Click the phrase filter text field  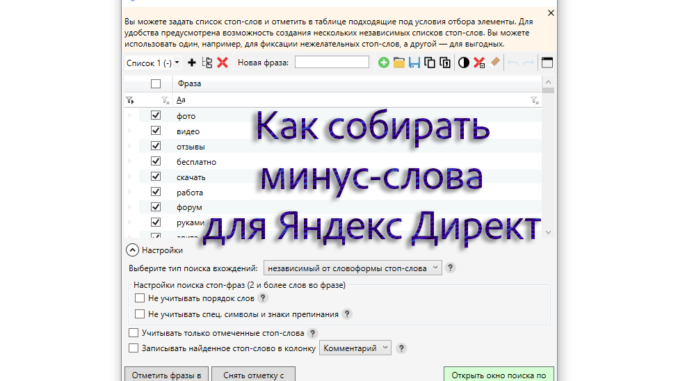pyautogui.click(x=357, y=100)
